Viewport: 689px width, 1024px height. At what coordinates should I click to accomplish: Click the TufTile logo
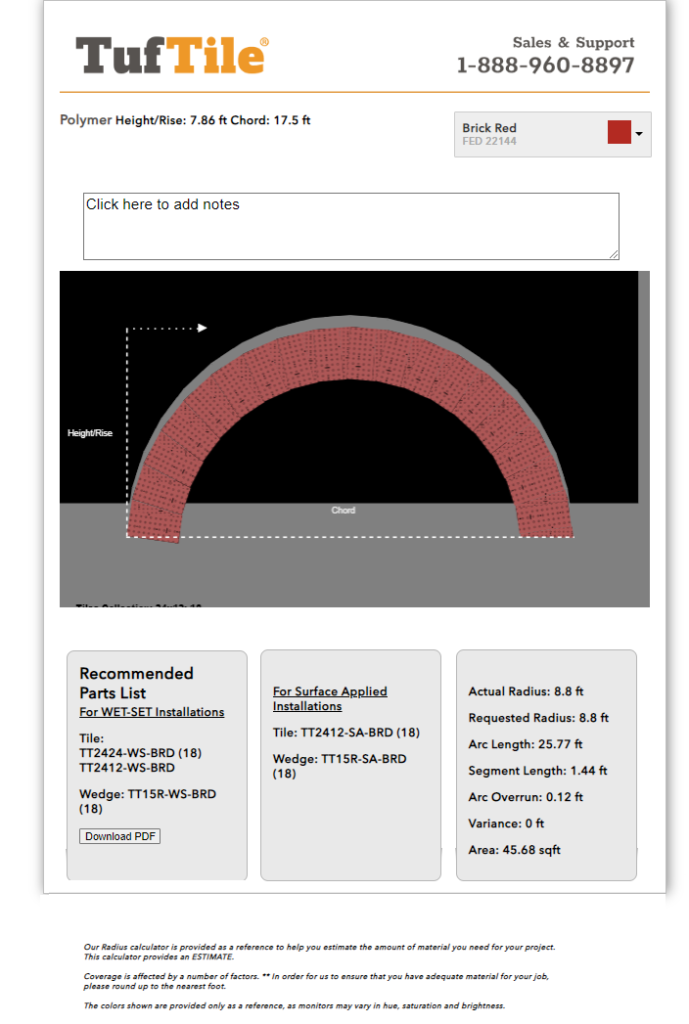pos(171,56)
